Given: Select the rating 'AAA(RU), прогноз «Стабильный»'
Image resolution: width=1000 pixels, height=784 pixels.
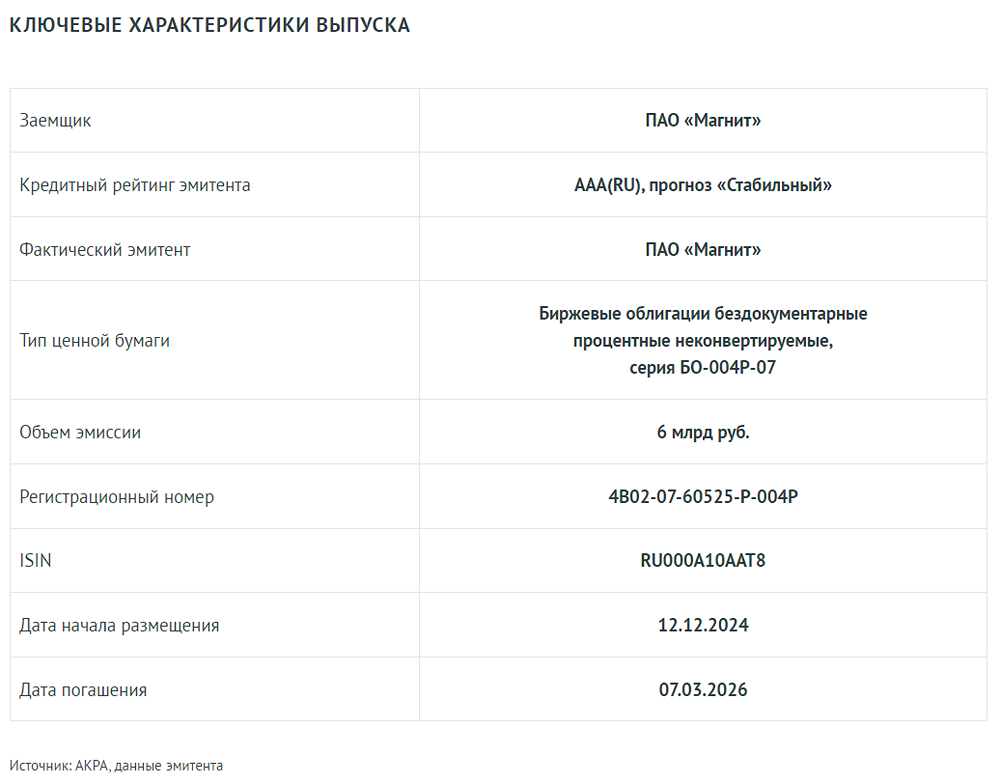Looking at the screenshot, I should pyautogui.click(x=703, y=185).
